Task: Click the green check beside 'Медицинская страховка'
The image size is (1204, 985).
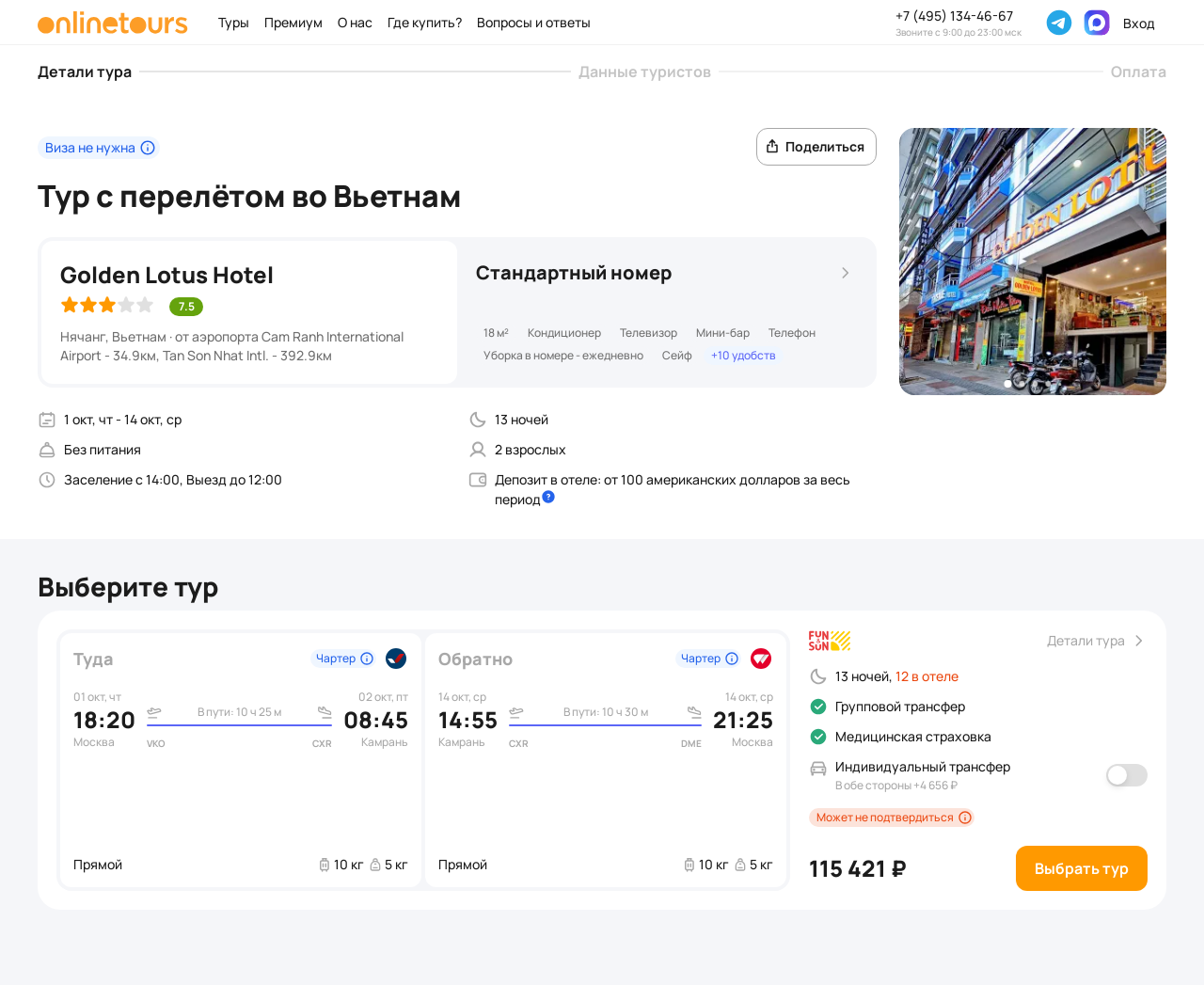Action: (x=818, y=737)
